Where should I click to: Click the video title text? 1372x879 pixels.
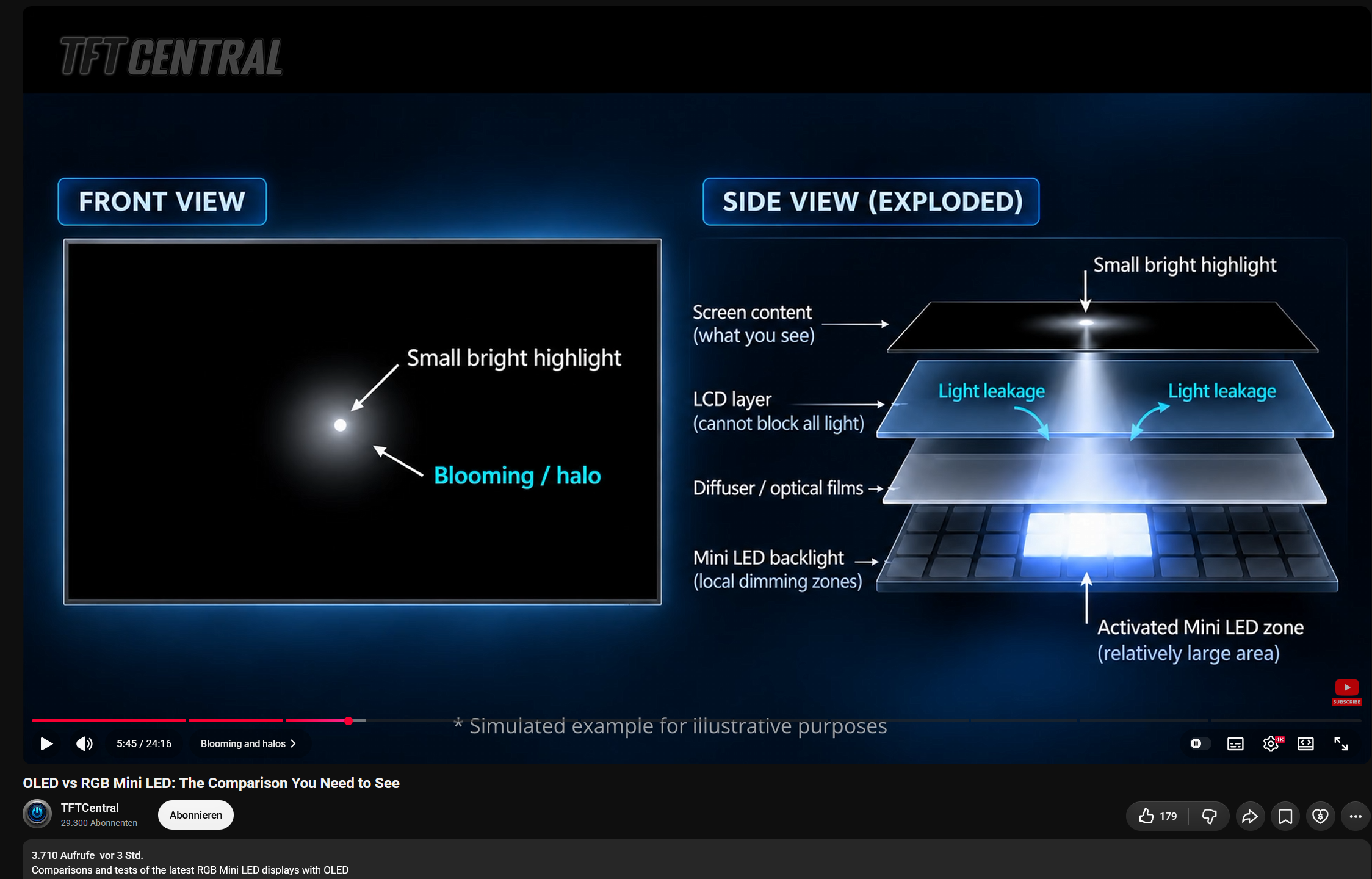(x=211, y=783)
